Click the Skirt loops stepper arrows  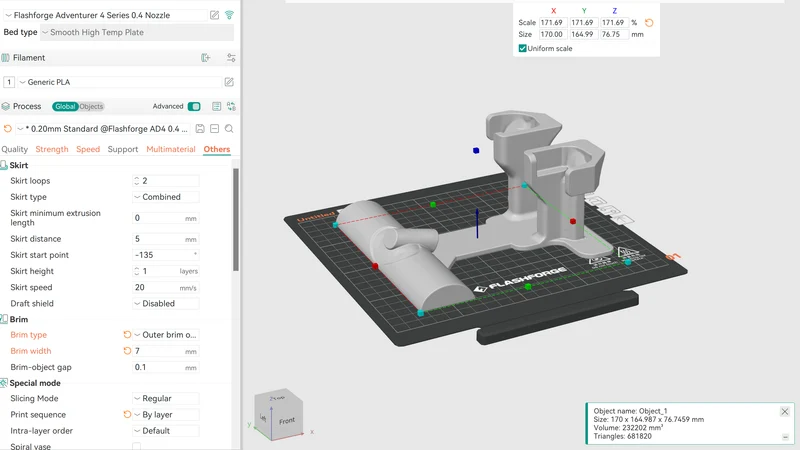[x=136, y=181]
